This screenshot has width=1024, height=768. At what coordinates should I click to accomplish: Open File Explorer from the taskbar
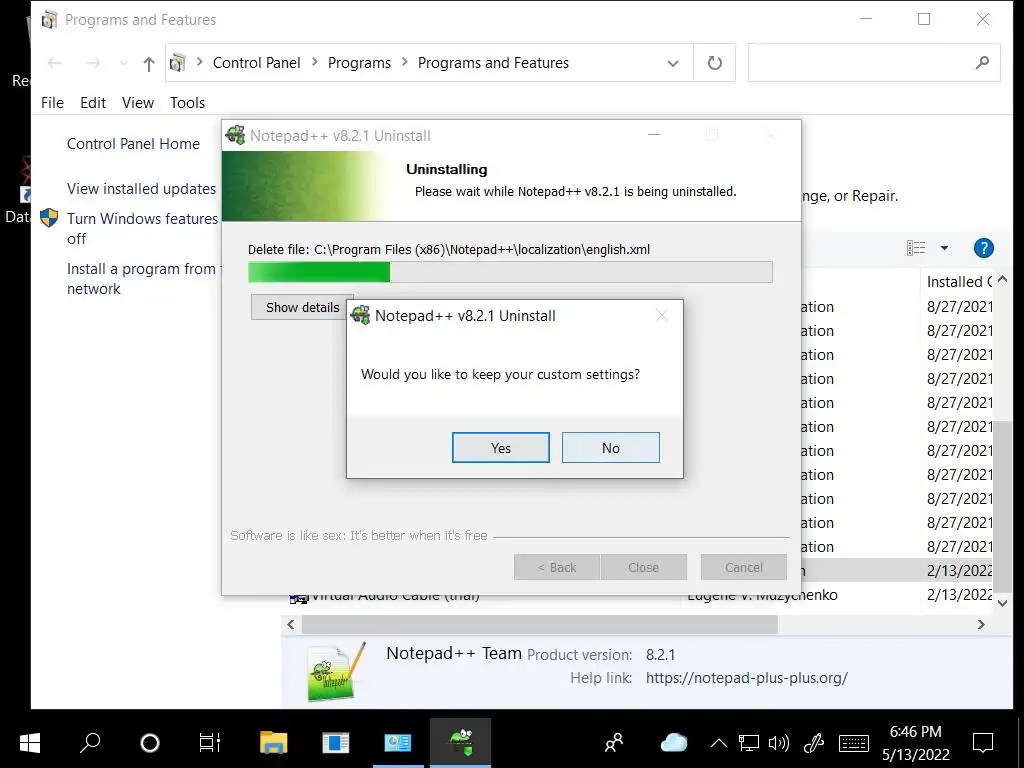coord(273,743)
